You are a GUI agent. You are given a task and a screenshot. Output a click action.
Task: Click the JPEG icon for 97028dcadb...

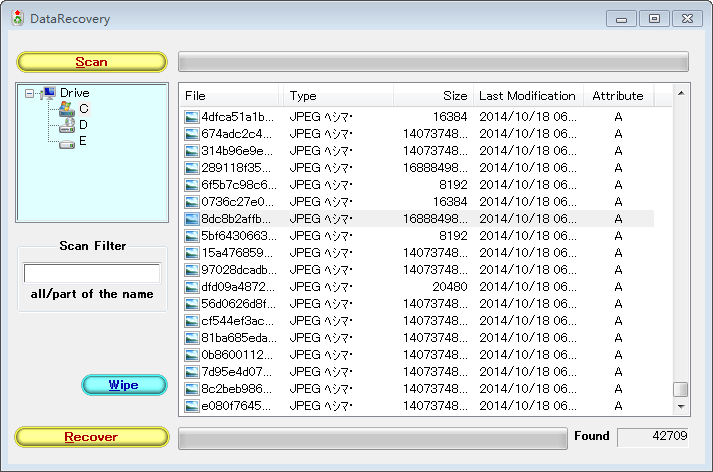191,270
